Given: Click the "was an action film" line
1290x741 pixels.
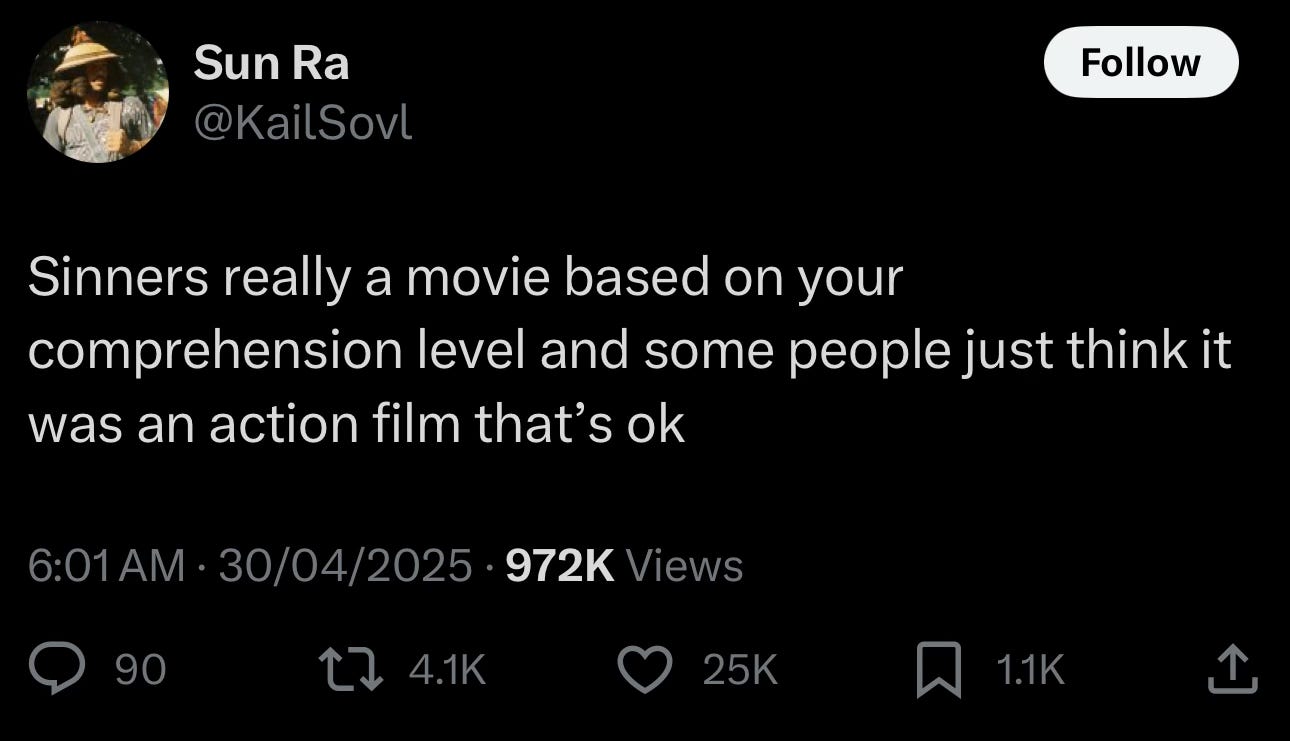Looking at the screenshot, I should pyautogui.click(x=356, y=423).
